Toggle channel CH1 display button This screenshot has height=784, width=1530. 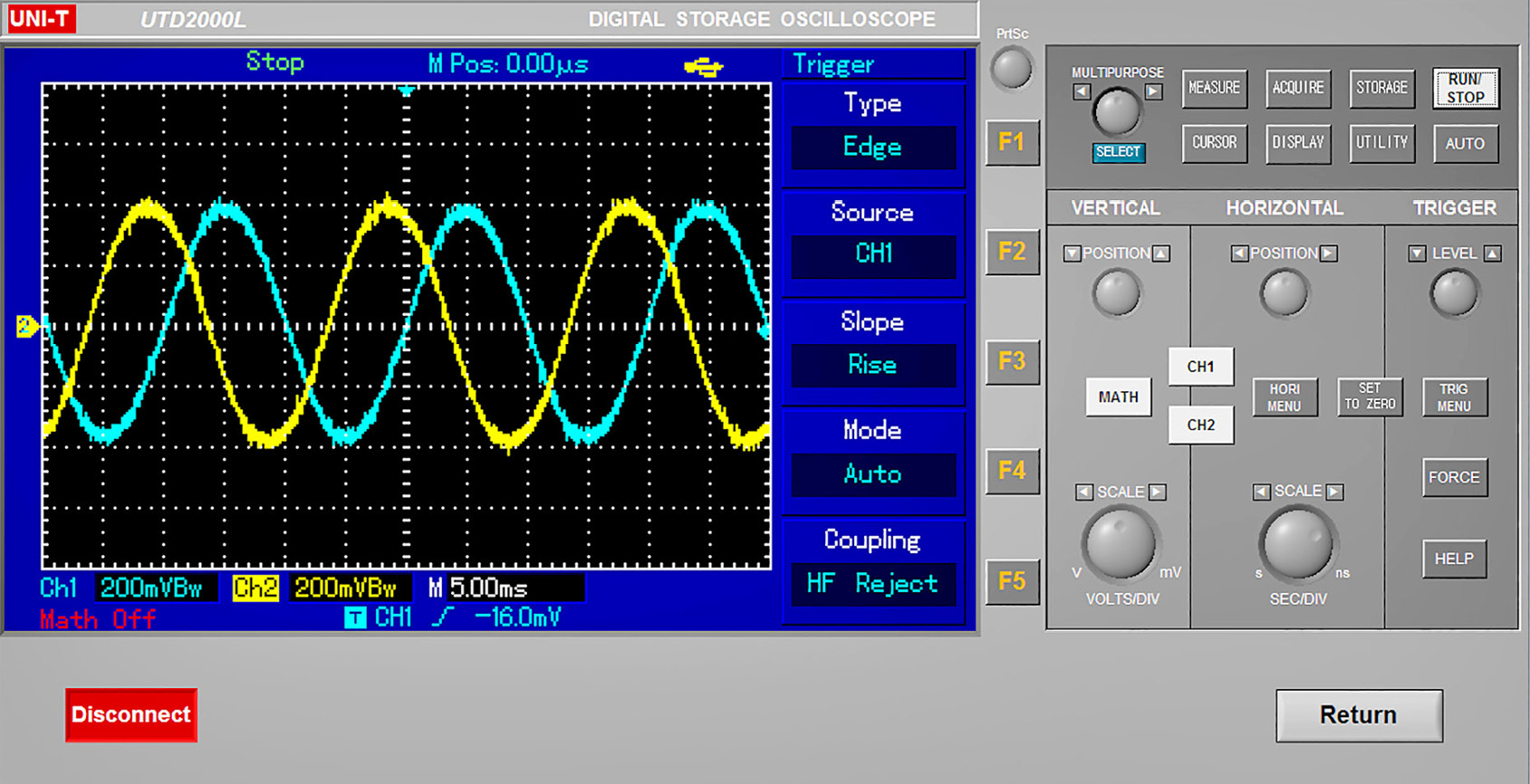(x=1200, y=367)
